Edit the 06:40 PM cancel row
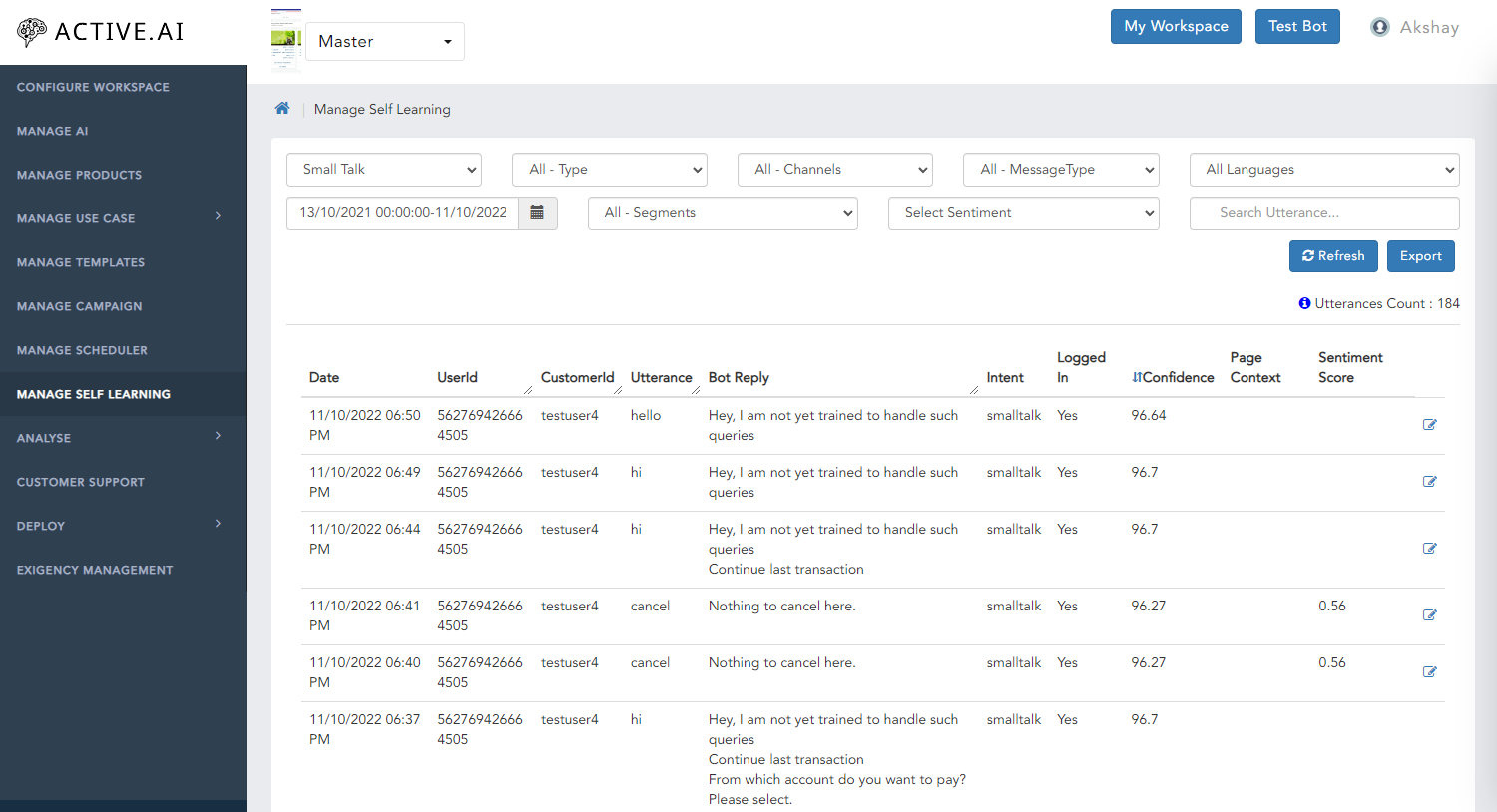The width and height of the screenshot is (1497, 812). click(x=1429, y=672)
